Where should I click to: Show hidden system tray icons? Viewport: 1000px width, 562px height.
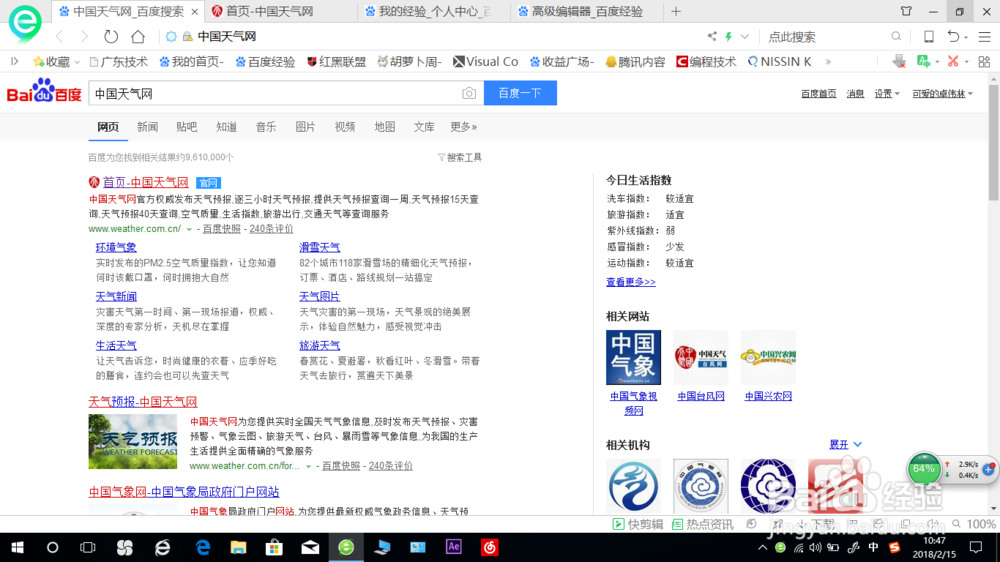pyautogui.click(x=762, y=547)
